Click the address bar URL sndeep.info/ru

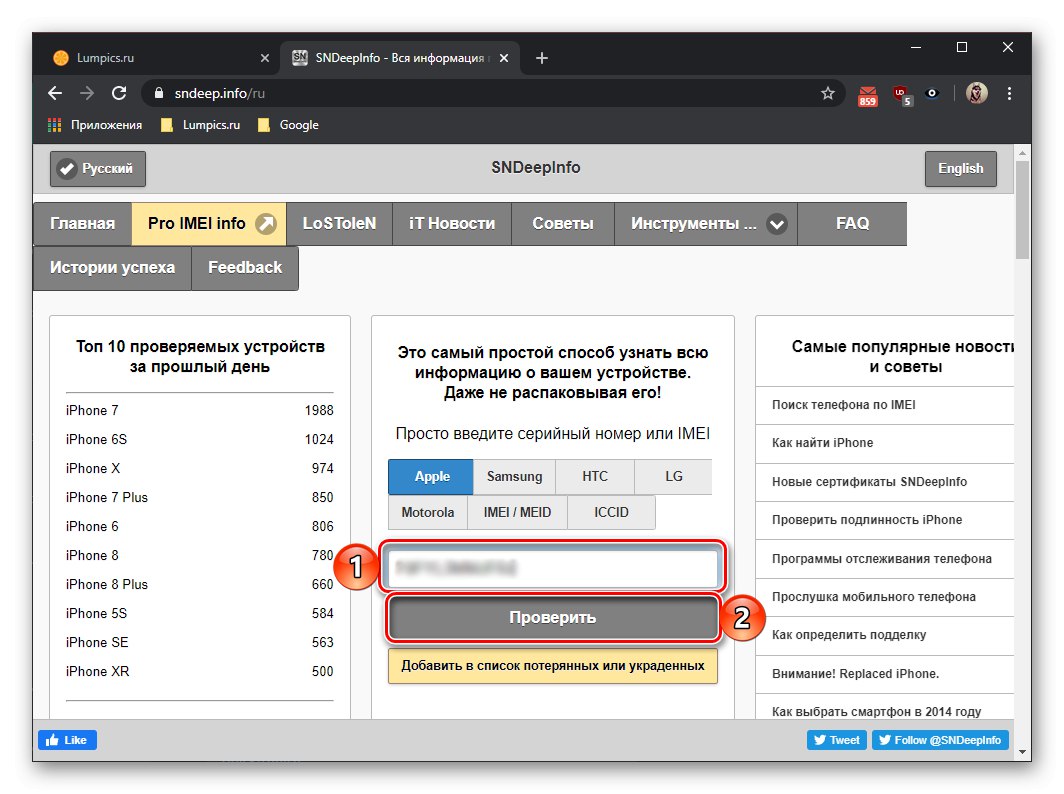[x=219, y=93]
